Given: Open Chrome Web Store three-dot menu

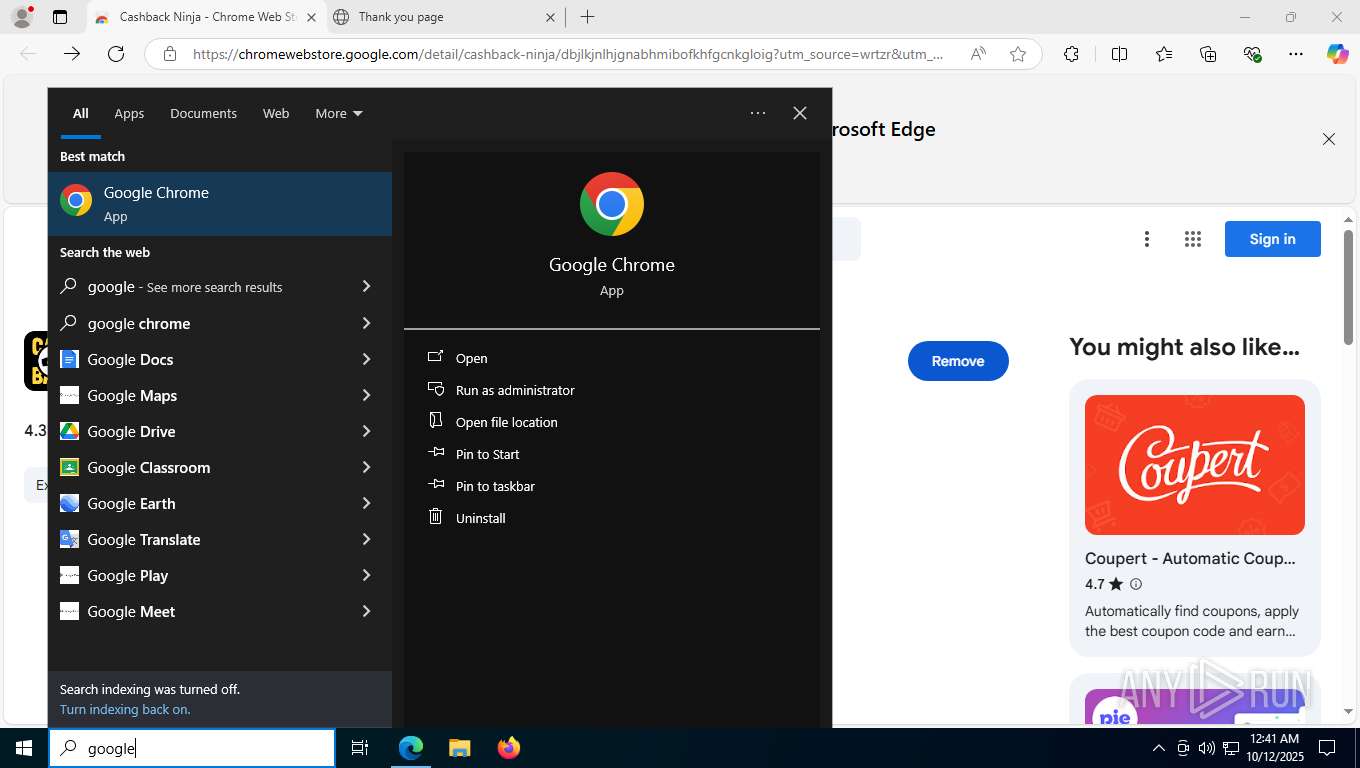Looking at the screenshot, I should pyautogui.click(x=1147, y=239).
